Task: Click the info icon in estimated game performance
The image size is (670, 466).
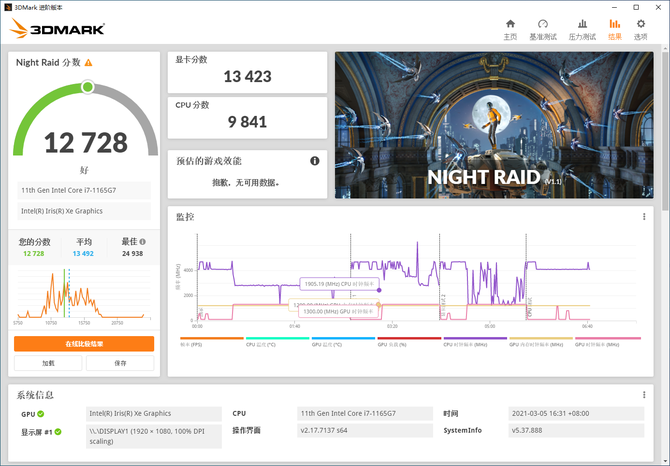Action: pos(314,161)
